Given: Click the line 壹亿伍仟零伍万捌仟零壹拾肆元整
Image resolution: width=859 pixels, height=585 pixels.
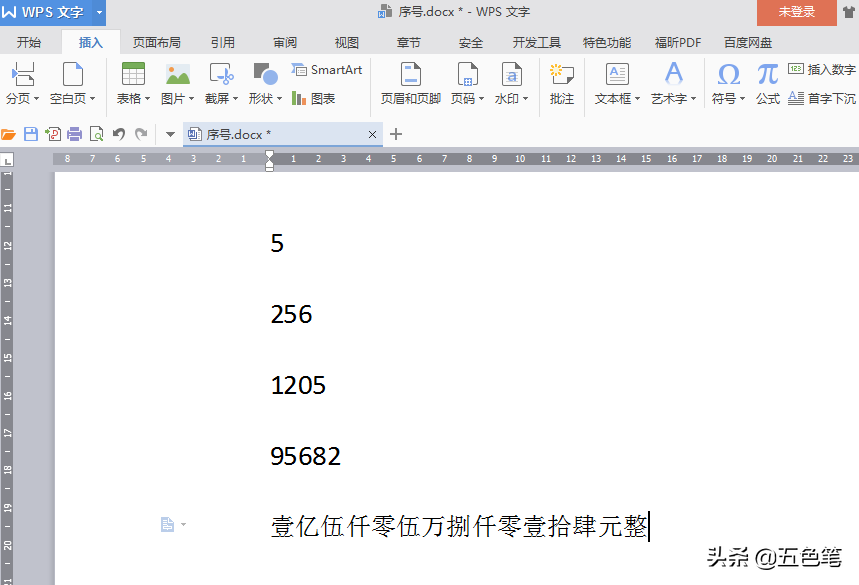Looking at the screenshot, I should 459,526.
